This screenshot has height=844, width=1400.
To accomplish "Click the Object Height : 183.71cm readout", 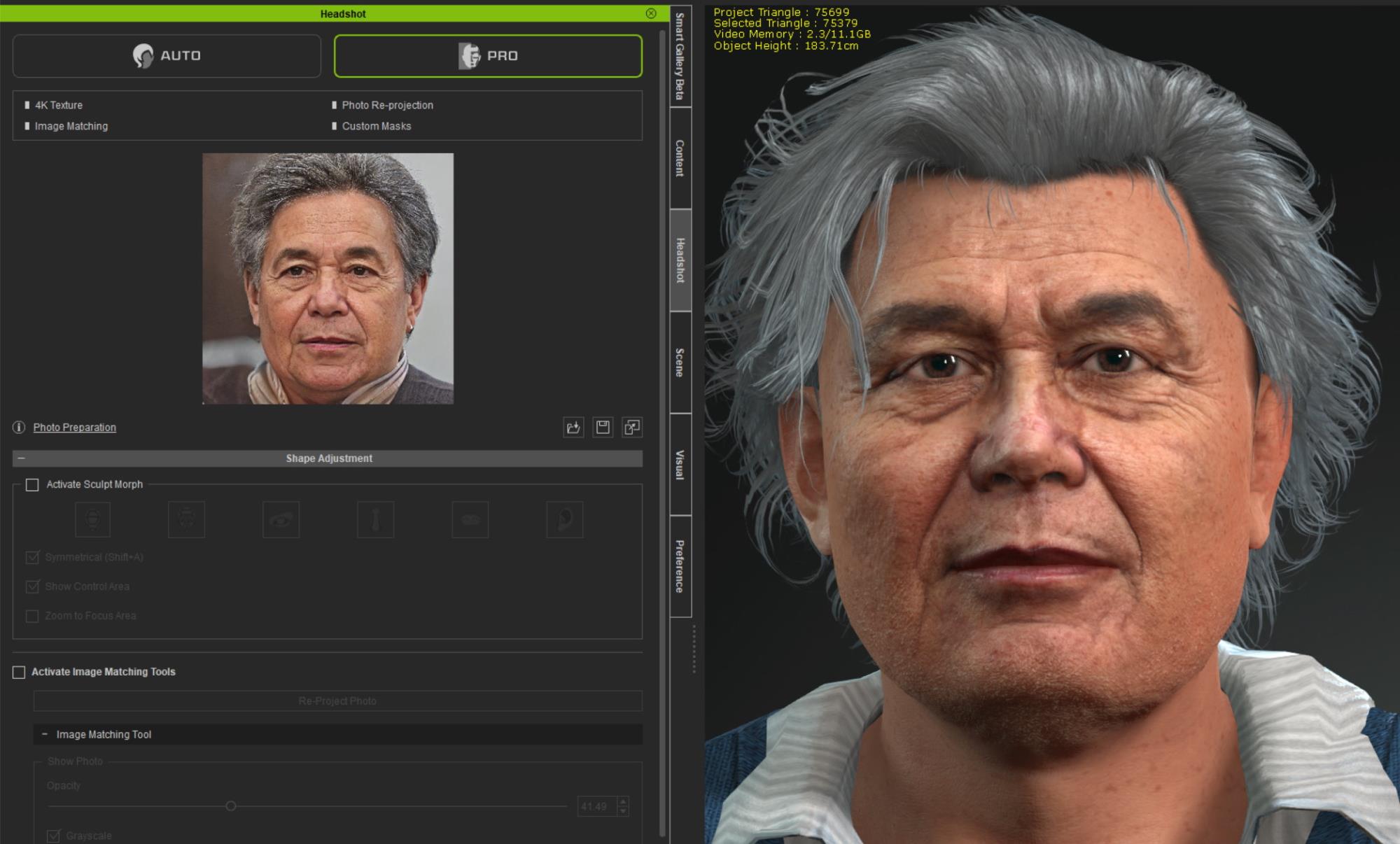I will point(786,45).
